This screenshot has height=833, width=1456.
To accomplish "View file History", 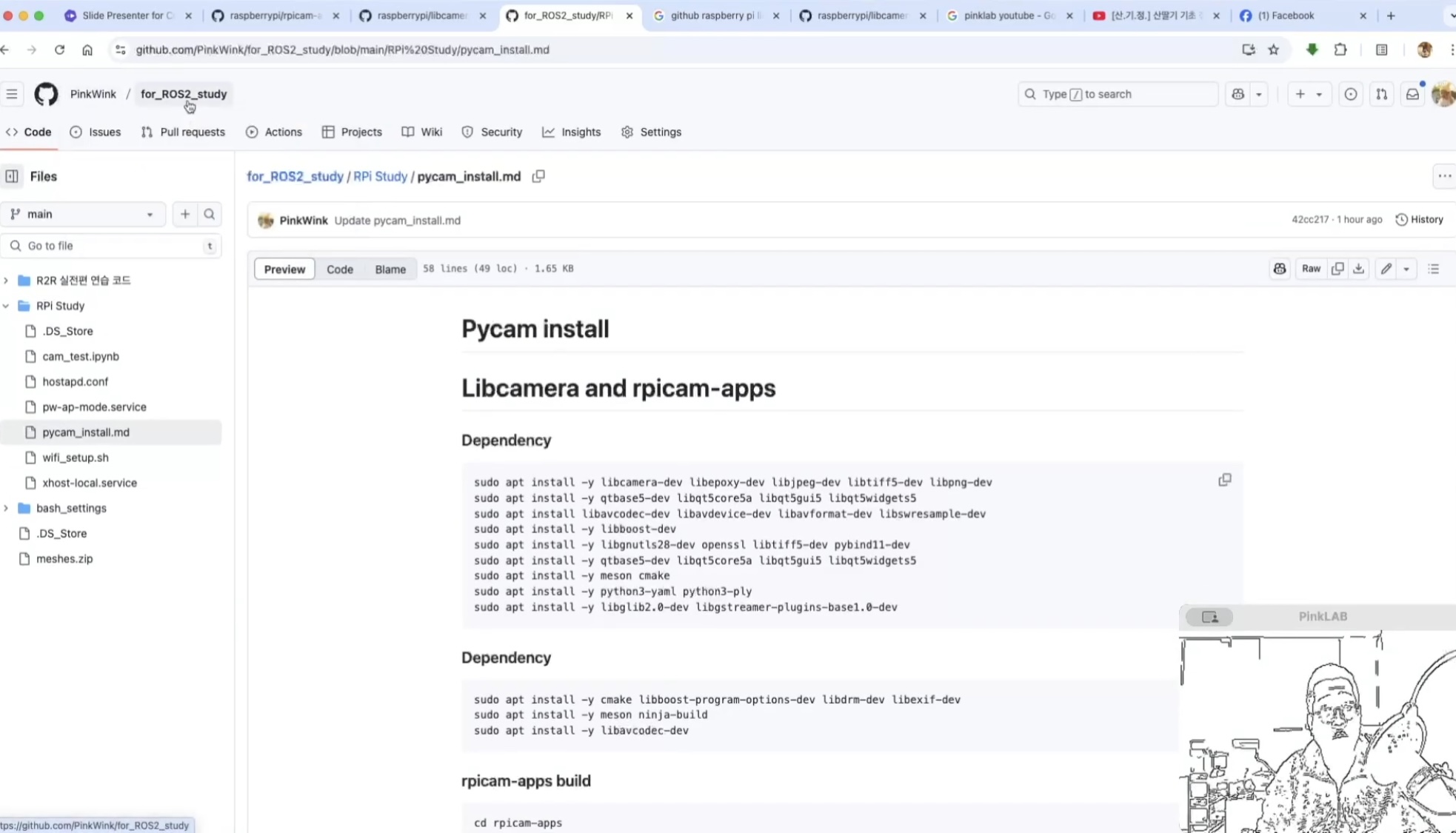I will click(1419, 220).
